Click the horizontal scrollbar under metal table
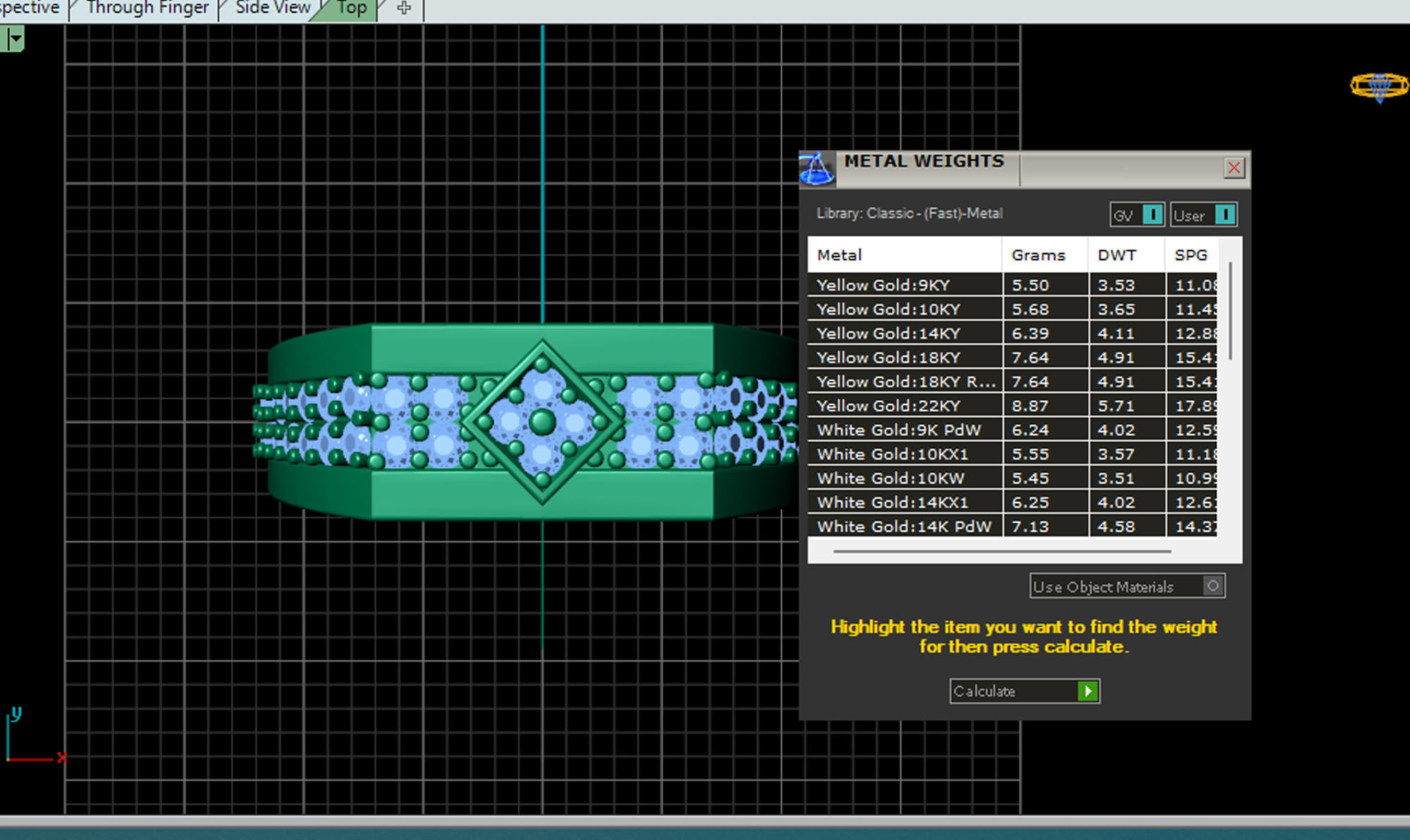Image resolution: width=1410 pixels, height=840 pixels. [x=1001, y=551]
